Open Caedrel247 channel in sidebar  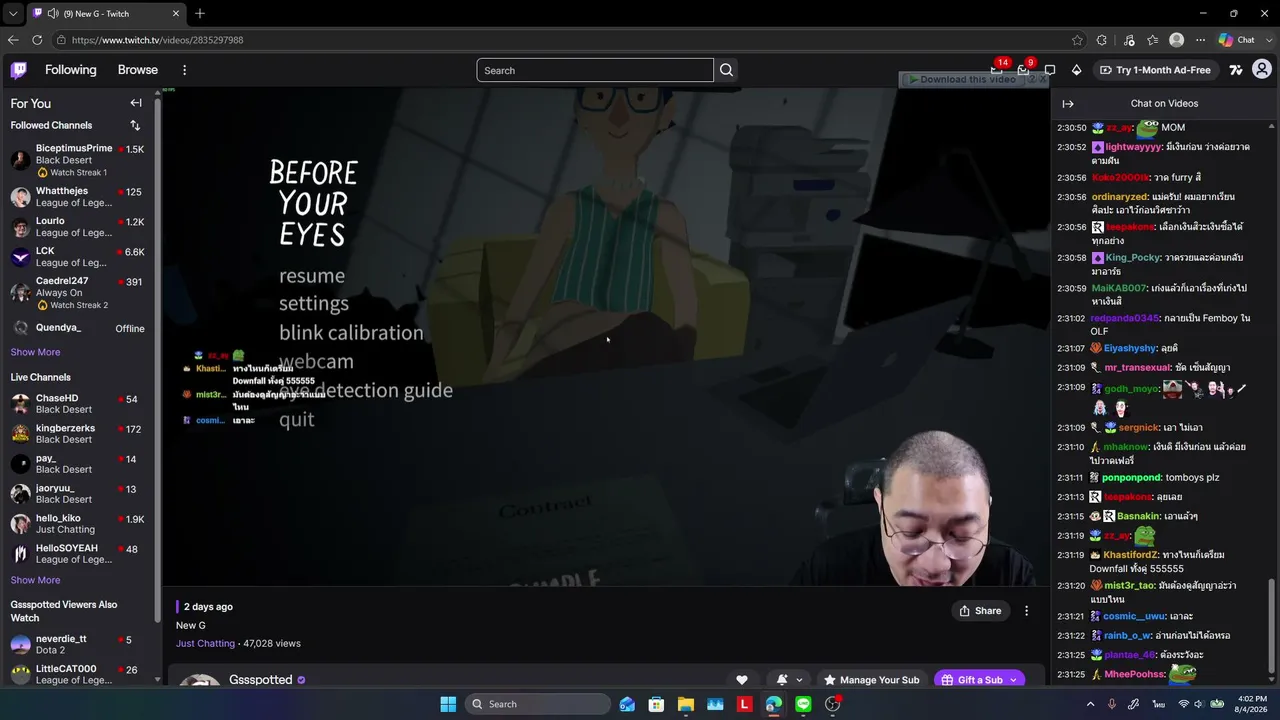pos(79,292)
